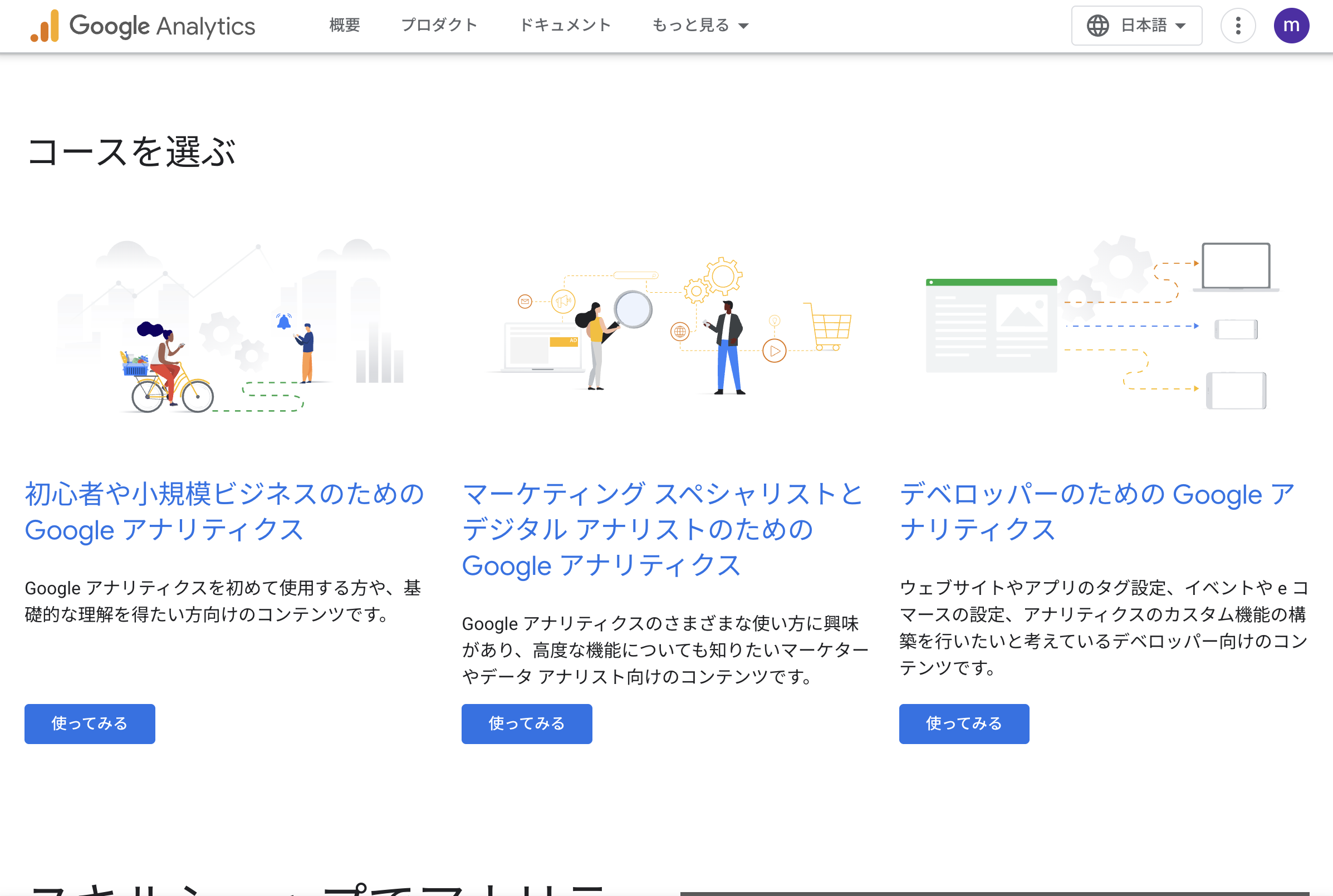
Task: Click the コースを選ぶ heading text
Action: tap(131, 152)
